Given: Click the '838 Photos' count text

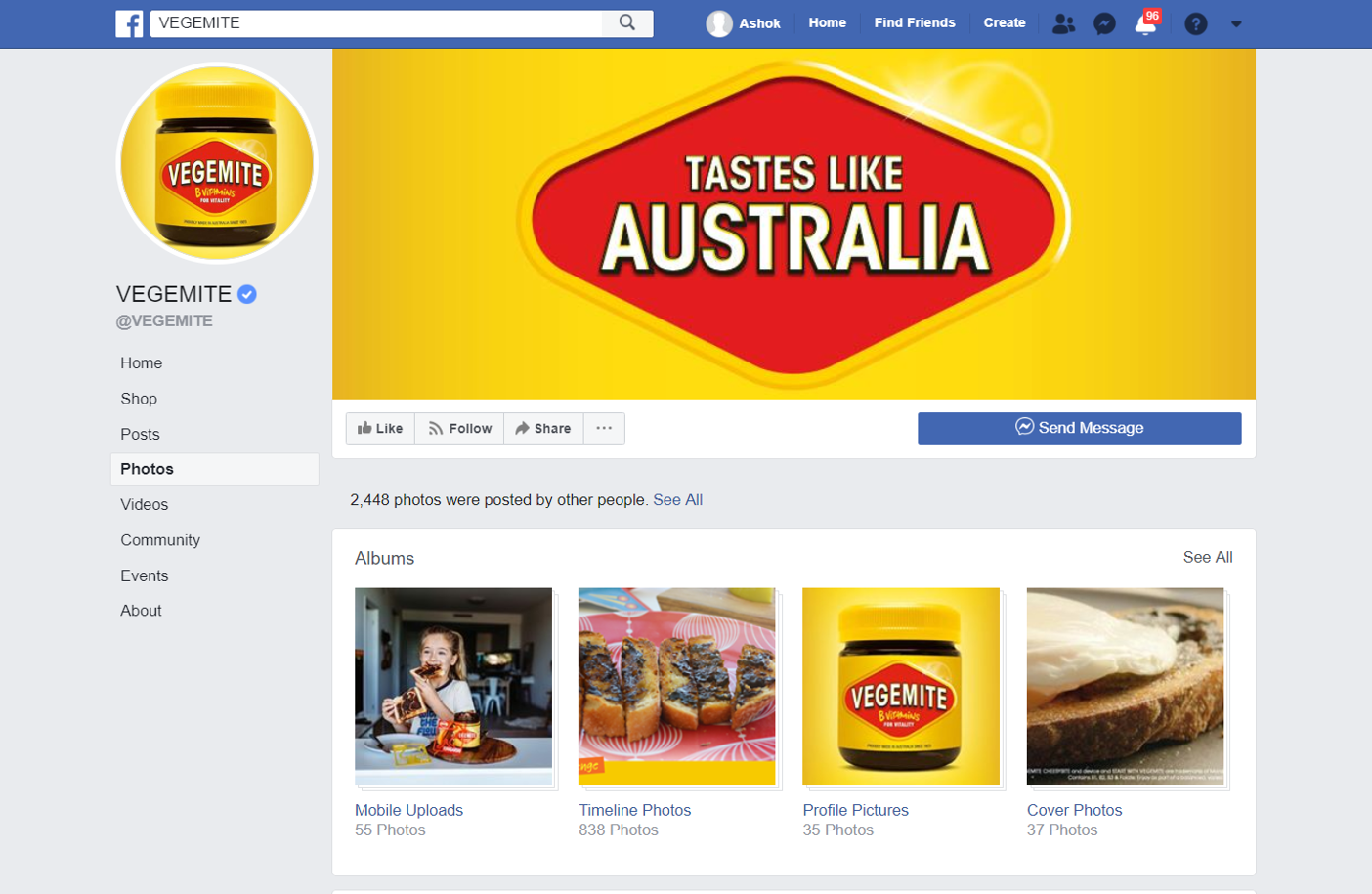Looking at the screenshot, I should point(619,830).
